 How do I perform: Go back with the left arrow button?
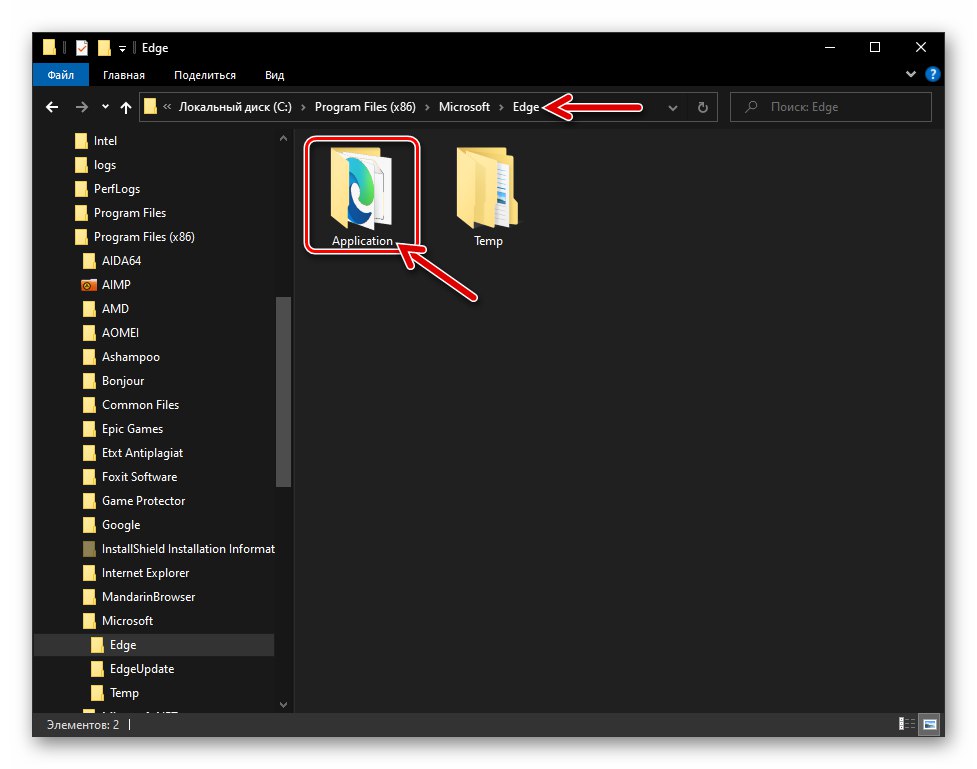(x=52, y=107)
